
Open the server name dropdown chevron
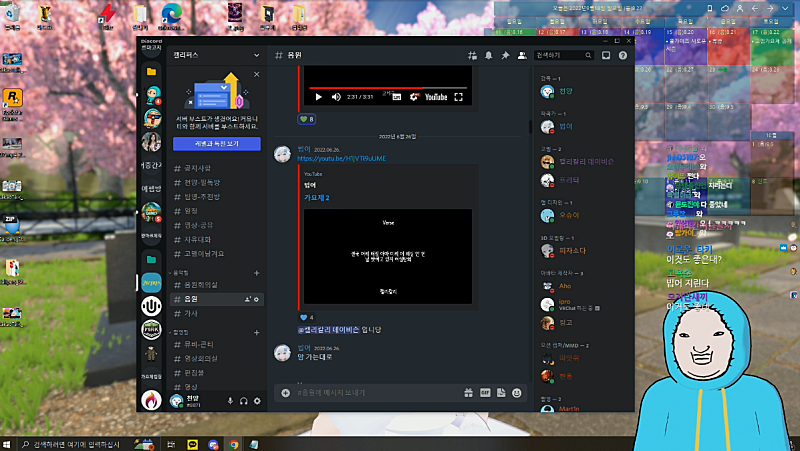tap(256, 55)
